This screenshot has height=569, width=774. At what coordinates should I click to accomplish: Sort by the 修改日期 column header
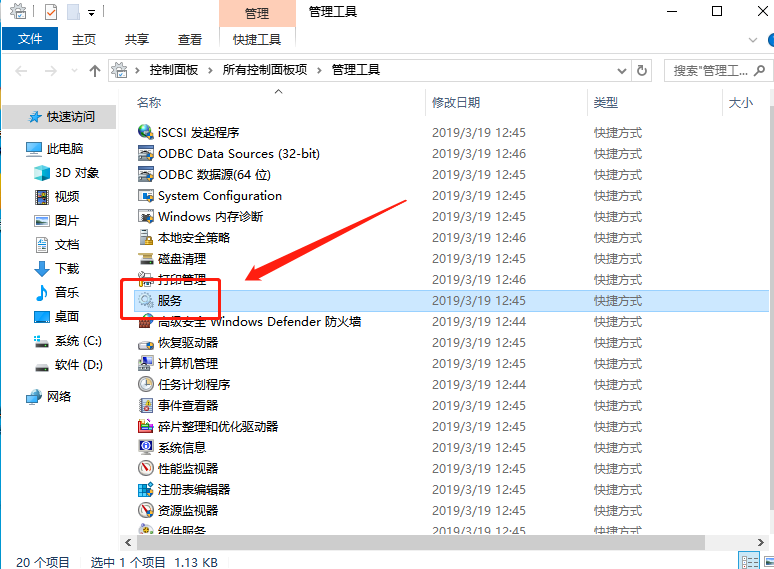[456, 103]
